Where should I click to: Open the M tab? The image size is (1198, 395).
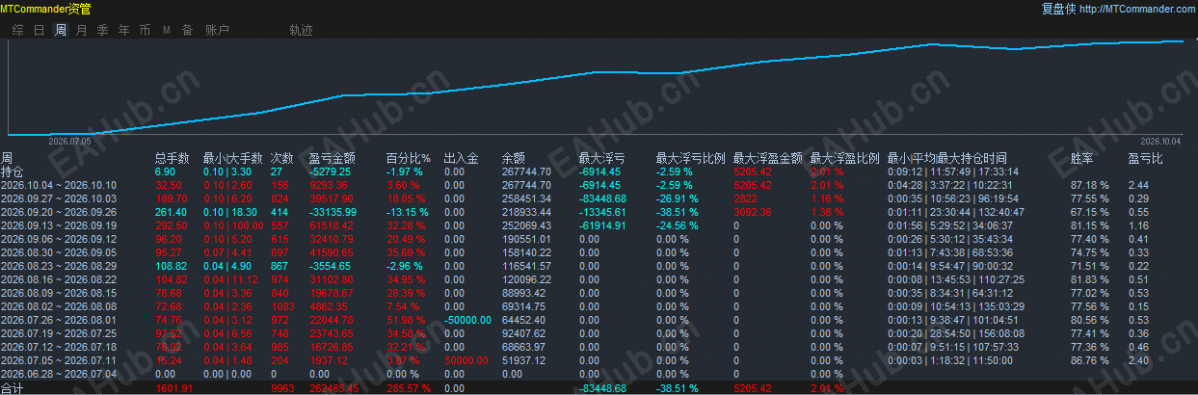[x=166, y=31]
